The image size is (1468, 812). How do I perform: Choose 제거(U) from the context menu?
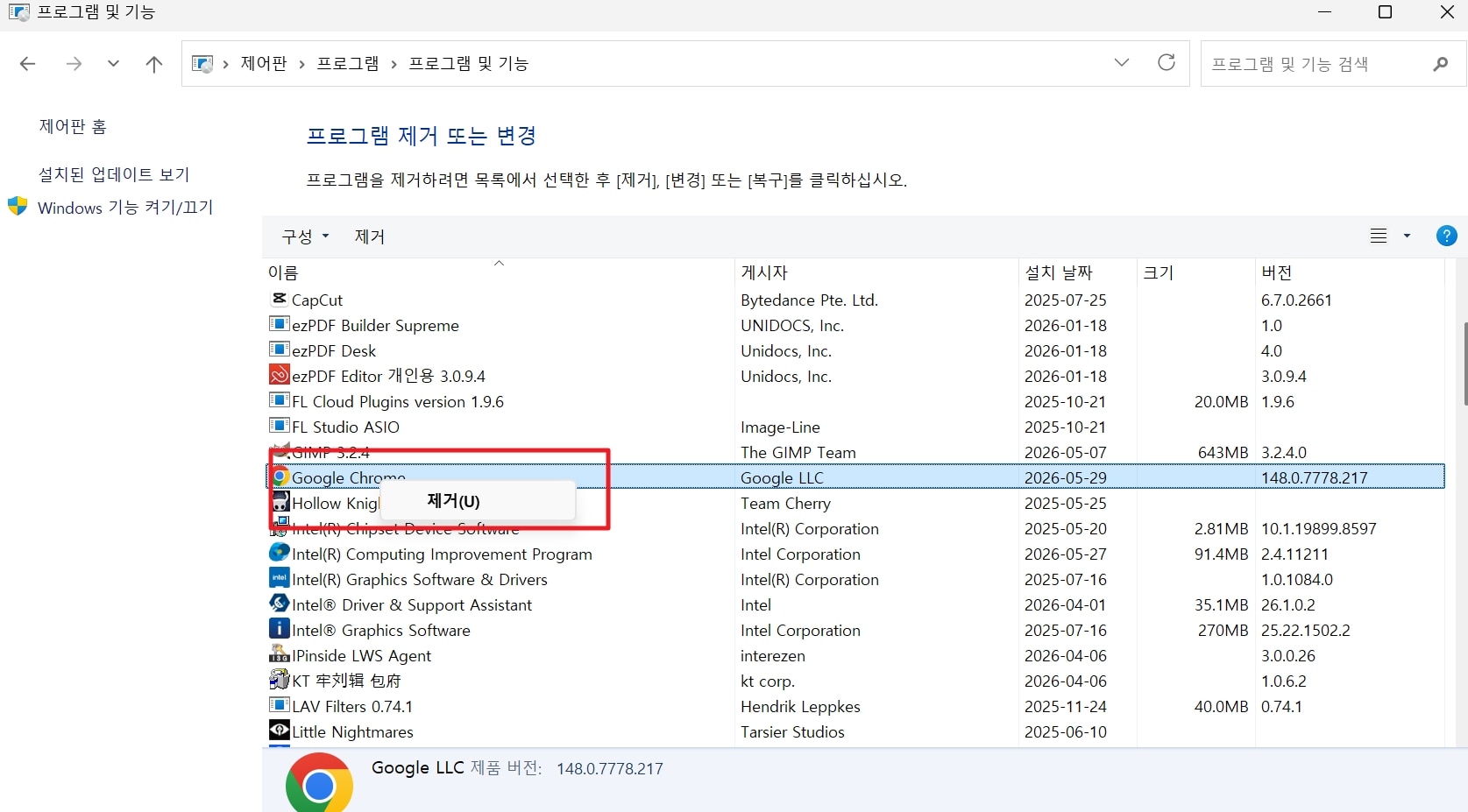478,501
